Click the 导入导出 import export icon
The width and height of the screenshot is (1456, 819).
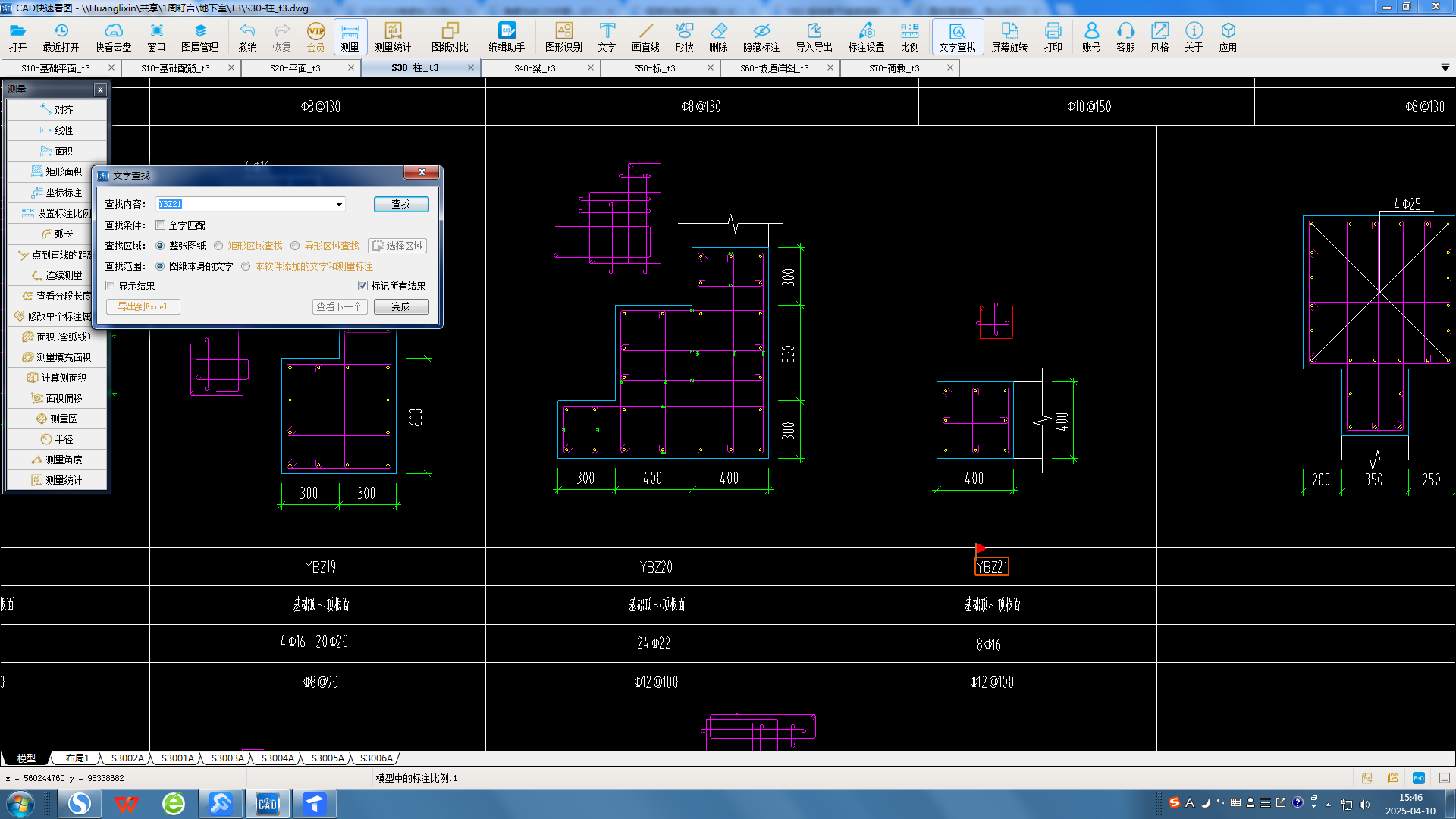pyautogui.click(x=814, y=36)
